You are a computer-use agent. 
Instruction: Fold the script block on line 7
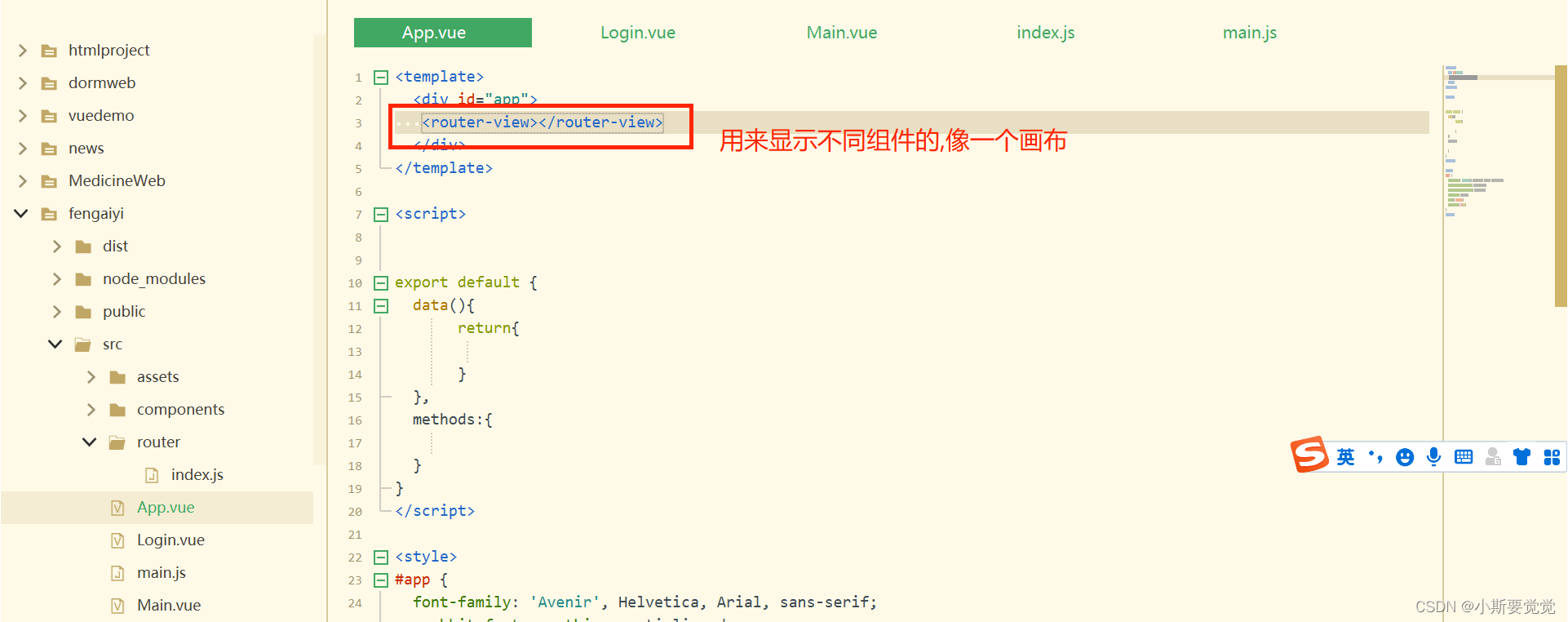[x=381, y=215]
